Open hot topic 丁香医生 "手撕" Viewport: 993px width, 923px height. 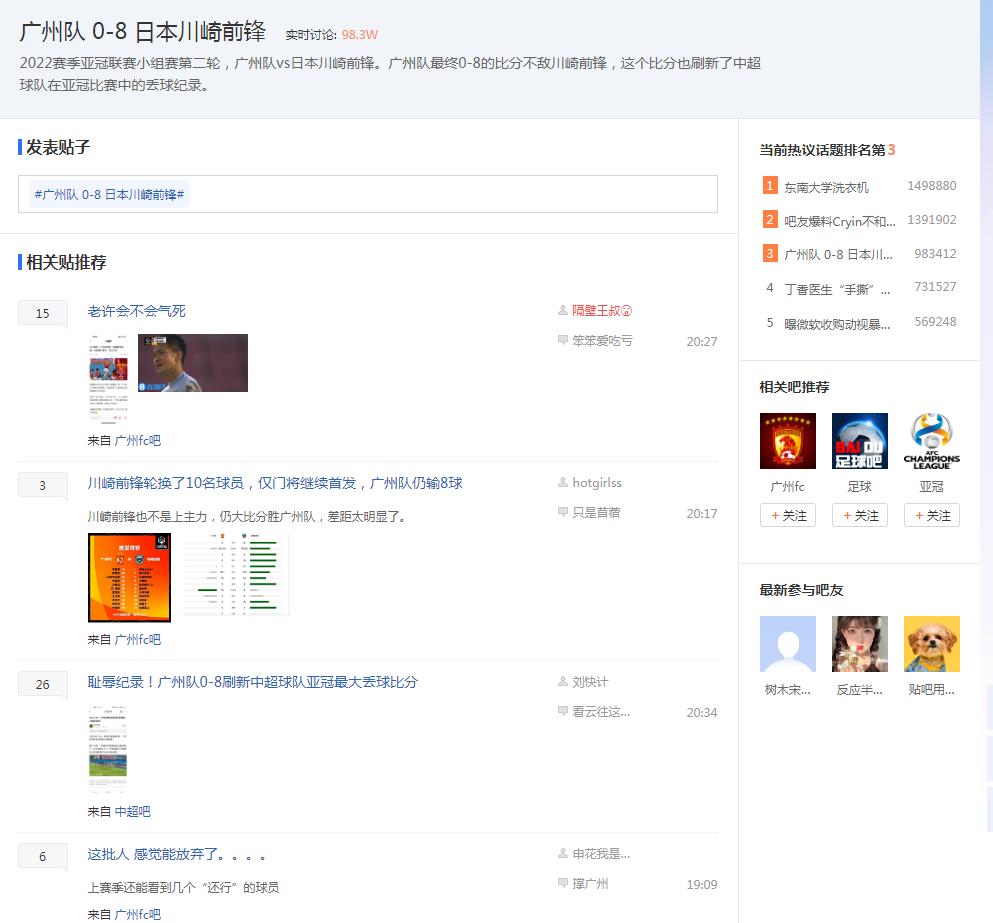837,289
